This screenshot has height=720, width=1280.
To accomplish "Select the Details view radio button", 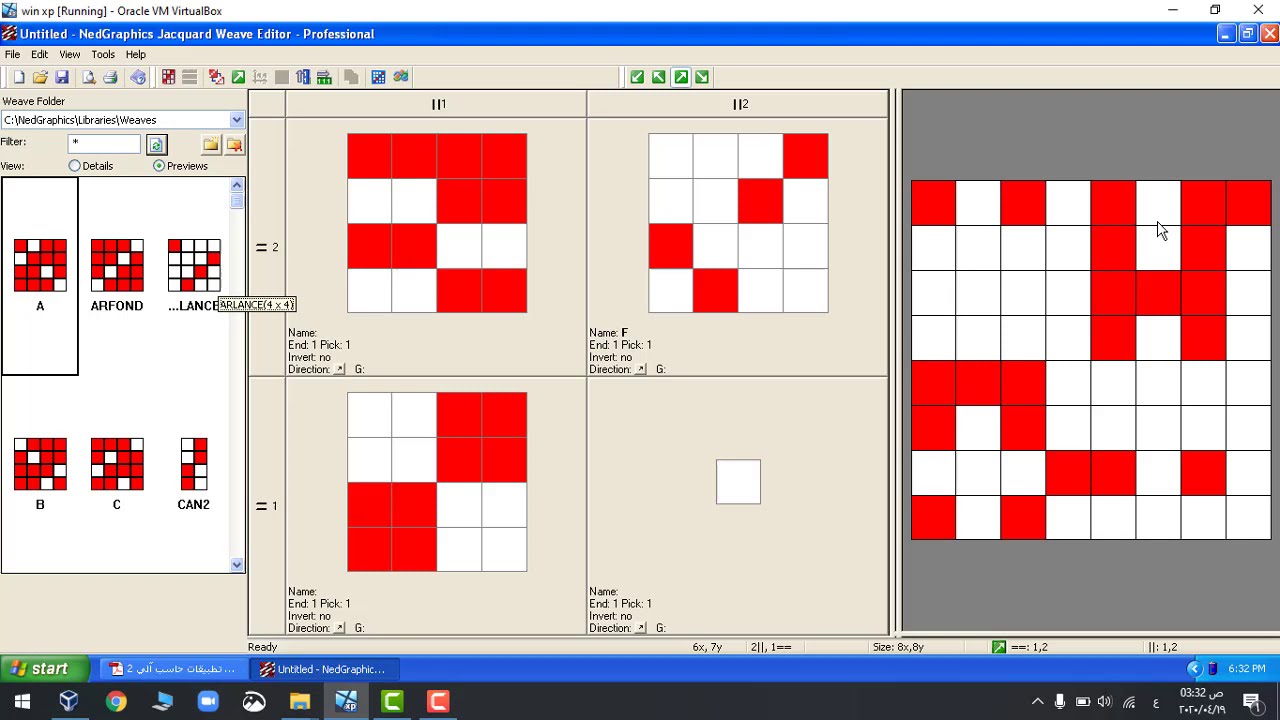I will [x=75, y=166].
